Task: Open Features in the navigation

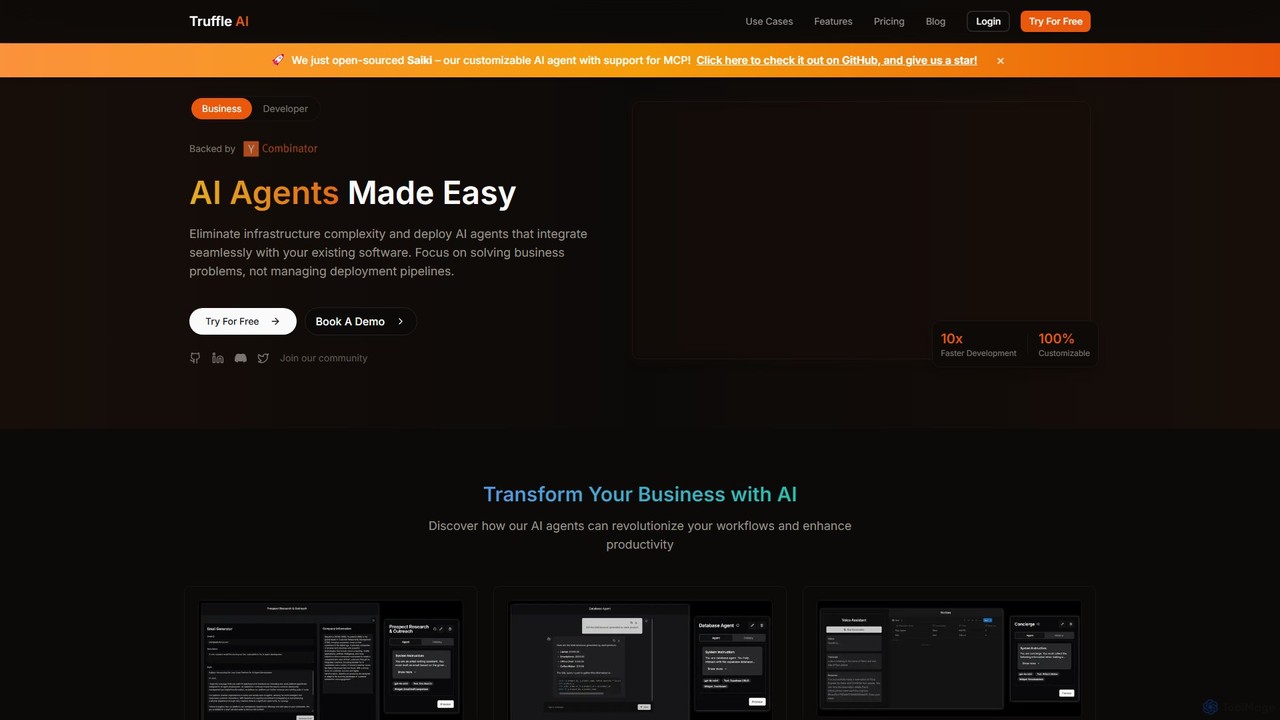Action: pyautogui.click(x=833, y=21)
